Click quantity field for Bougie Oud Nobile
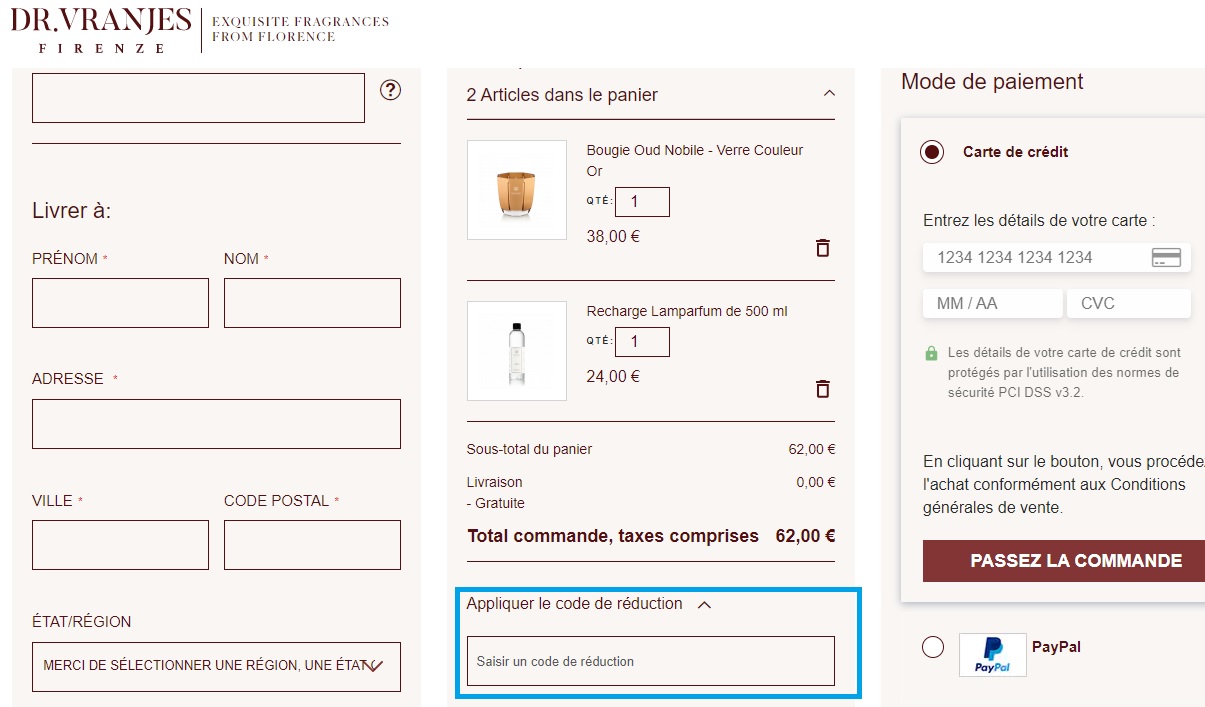Screen dimensions: 1205x707 click(642, 202)
